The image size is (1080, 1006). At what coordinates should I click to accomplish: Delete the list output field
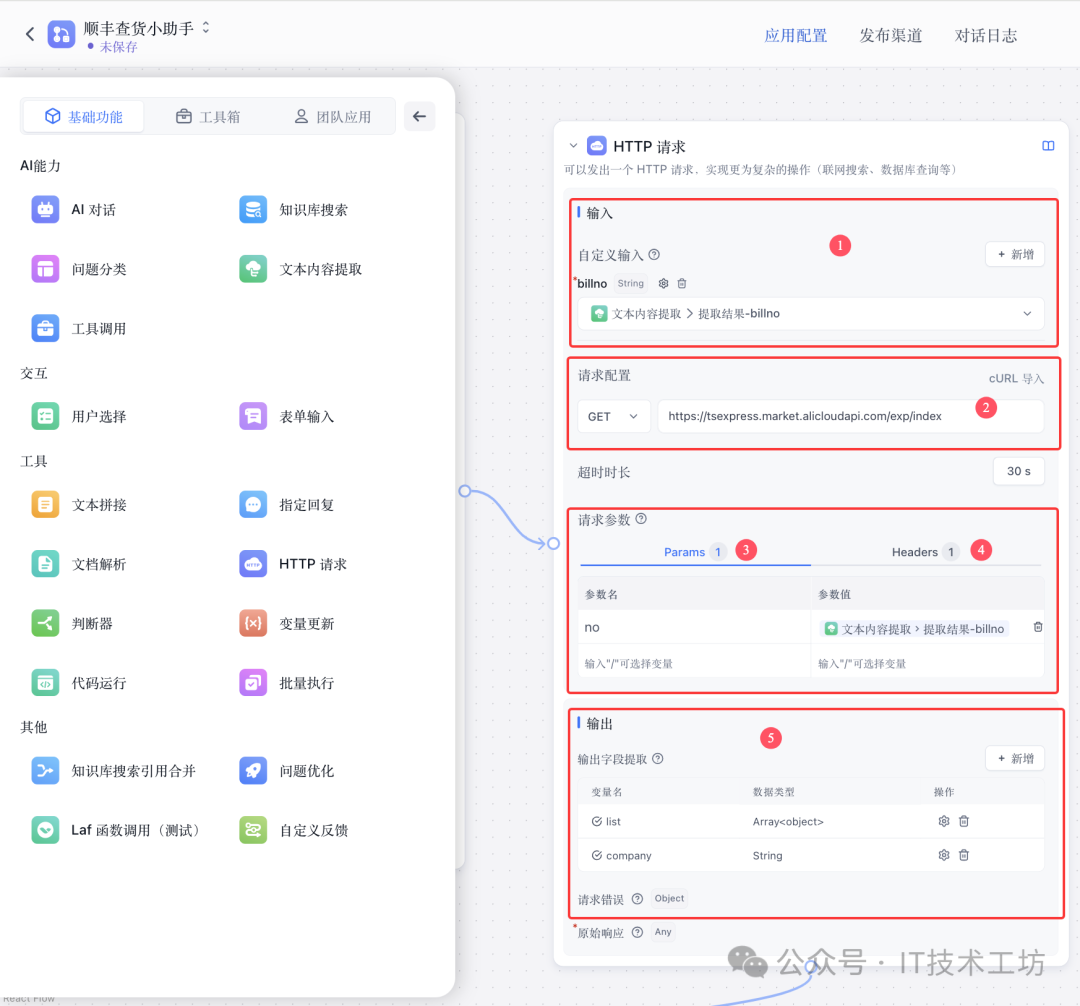(964, 821)
